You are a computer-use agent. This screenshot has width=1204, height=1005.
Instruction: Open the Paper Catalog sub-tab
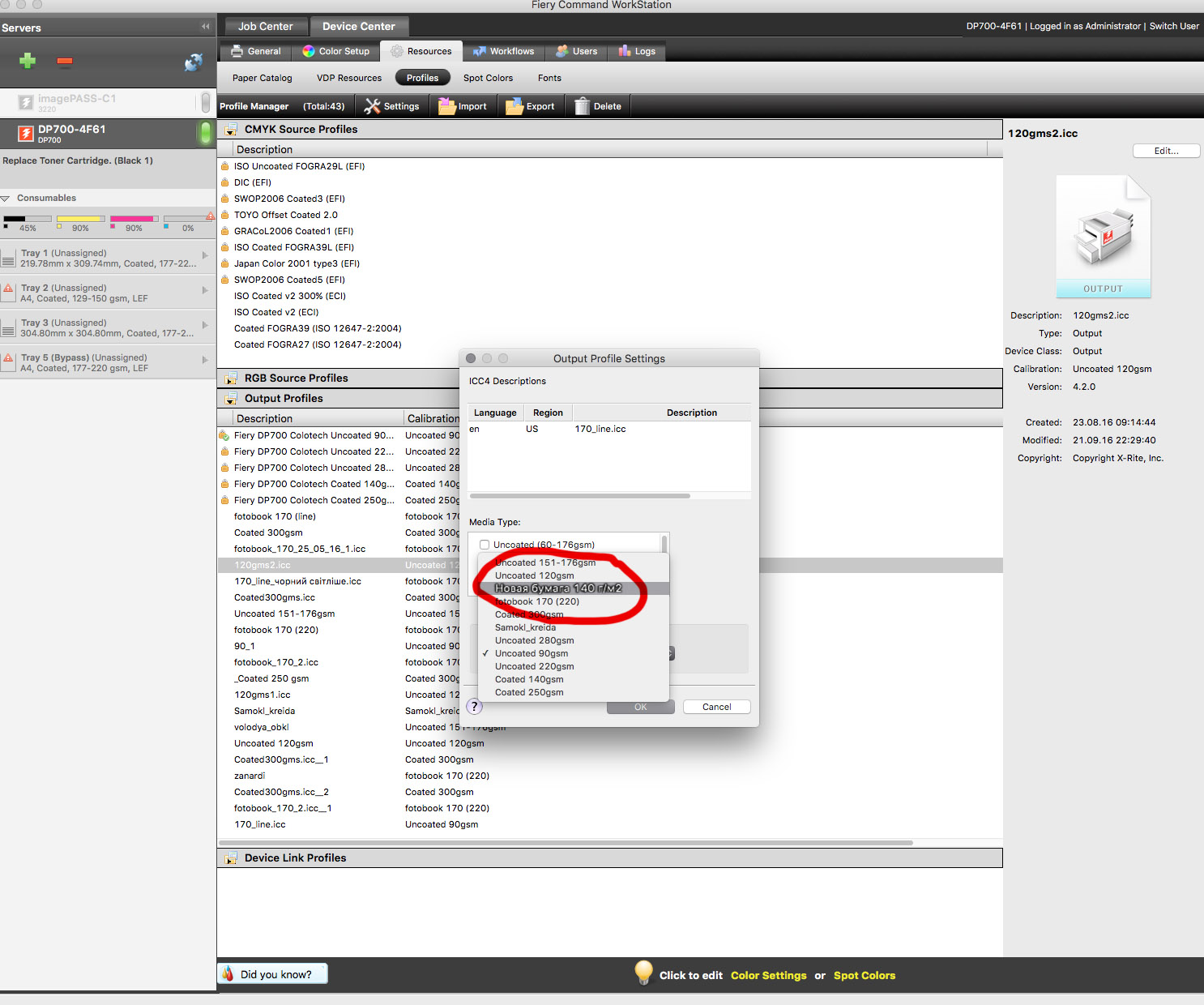tap(262, 79)
